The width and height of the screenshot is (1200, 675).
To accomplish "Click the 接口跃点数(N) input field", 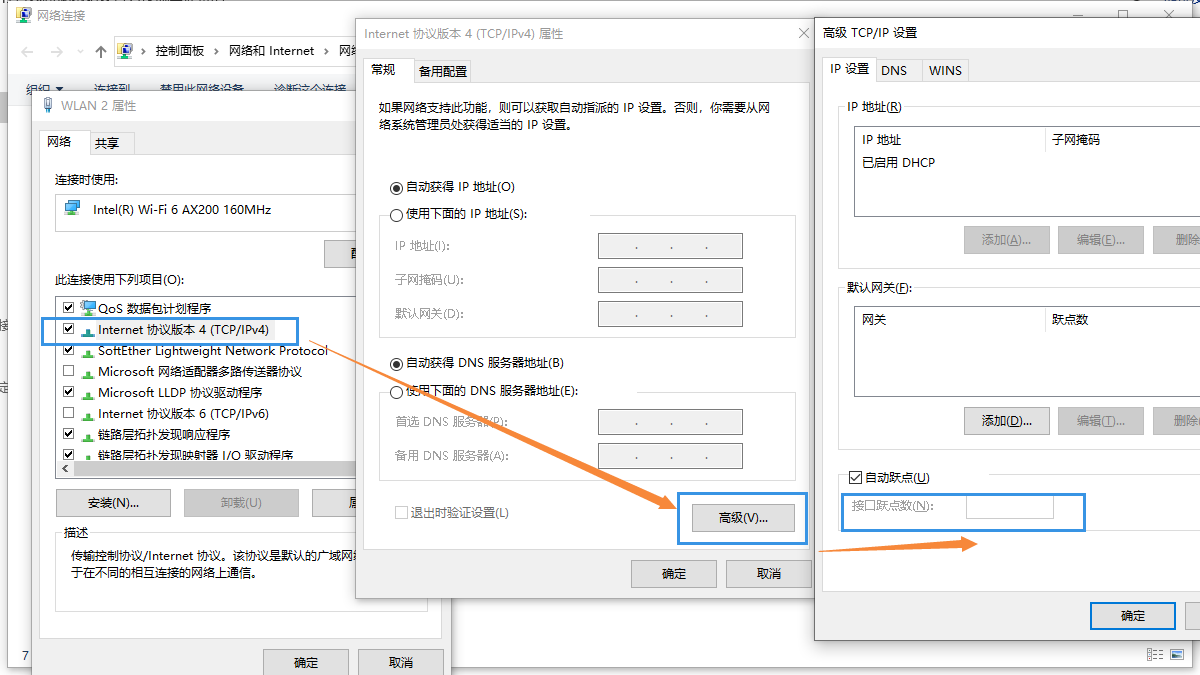I will [1010, 506].
